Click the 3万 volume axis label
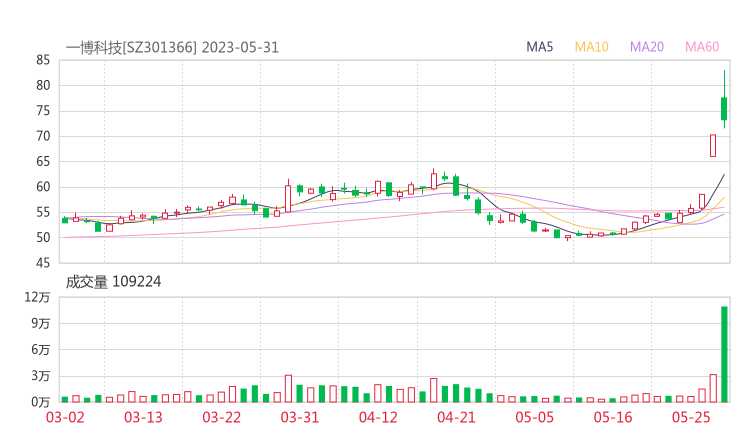The width and height of the screenshot is (740, 440). 41,376
